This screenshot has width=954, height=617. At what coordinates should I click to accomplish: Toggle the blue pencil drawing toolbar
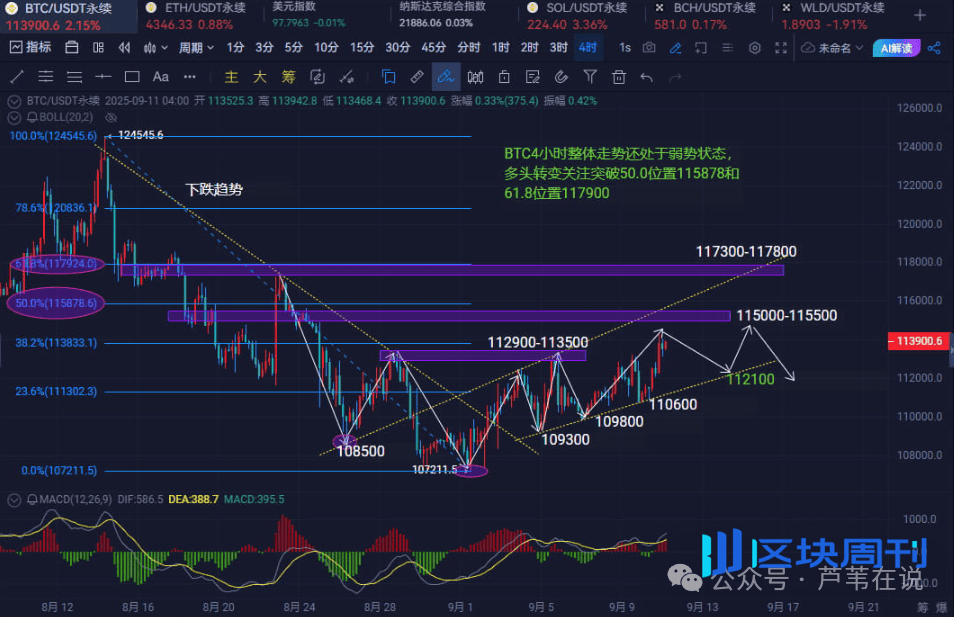[x=675, y=47]
